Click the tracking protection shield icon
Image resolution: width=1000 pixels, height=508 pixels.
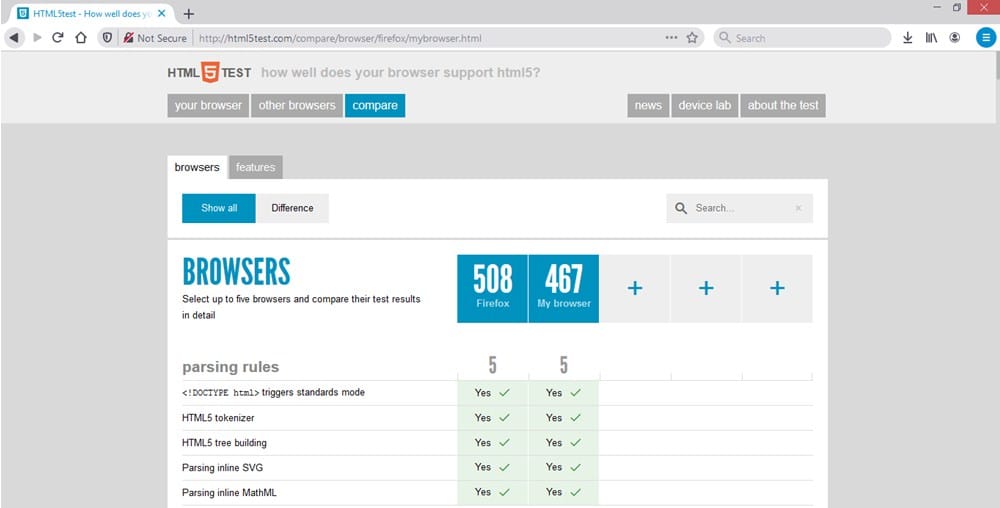107,38
